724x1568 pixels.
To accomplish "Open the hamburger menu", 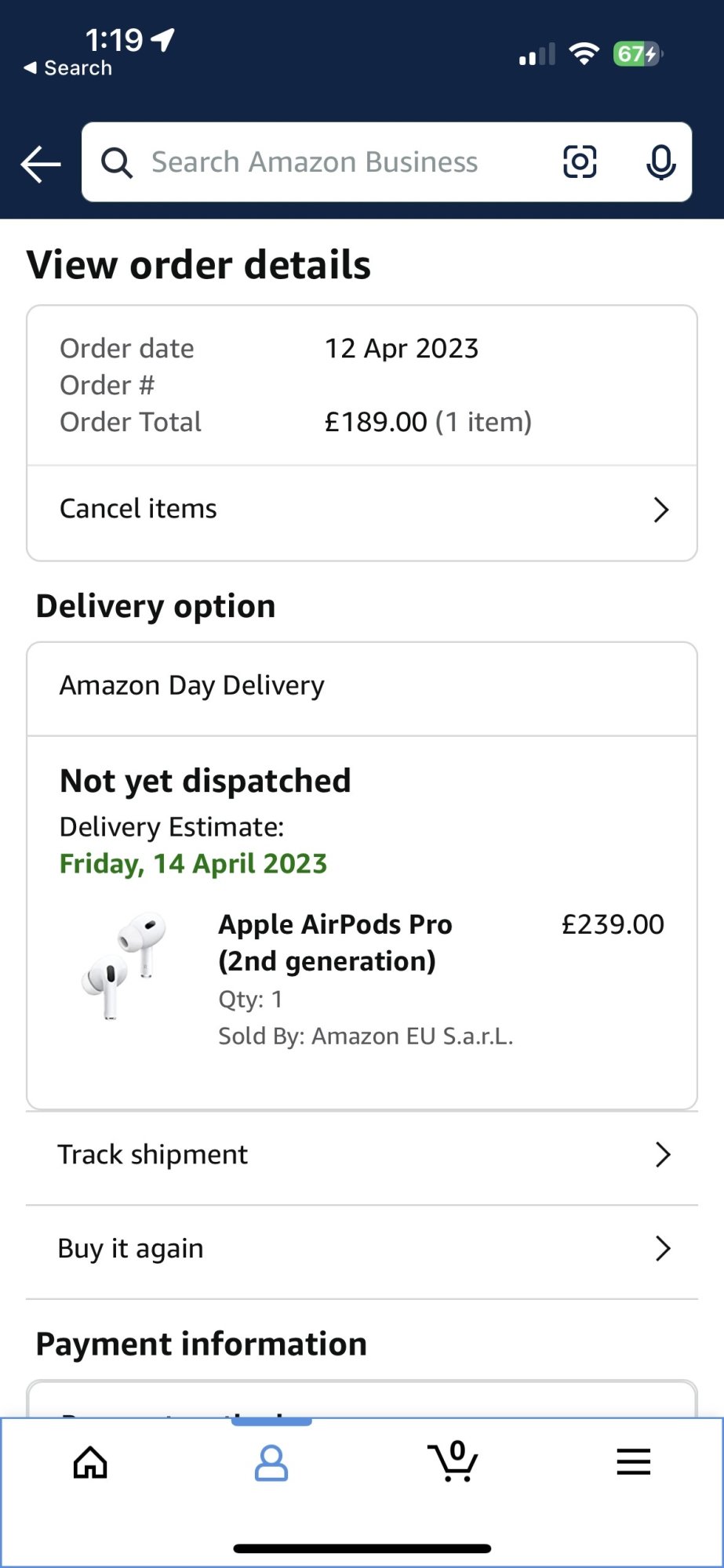I will point(633,1462).
